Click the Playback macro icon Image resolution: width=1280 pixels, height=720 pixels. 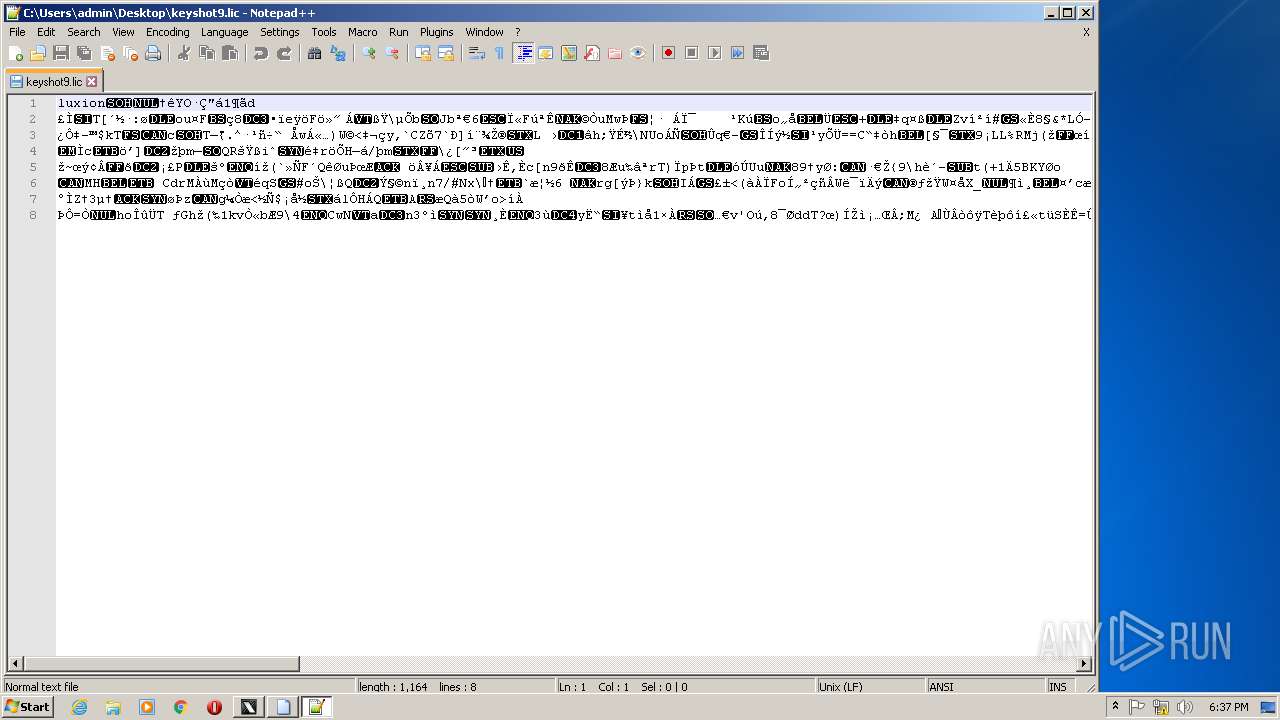tap(714, 53)
